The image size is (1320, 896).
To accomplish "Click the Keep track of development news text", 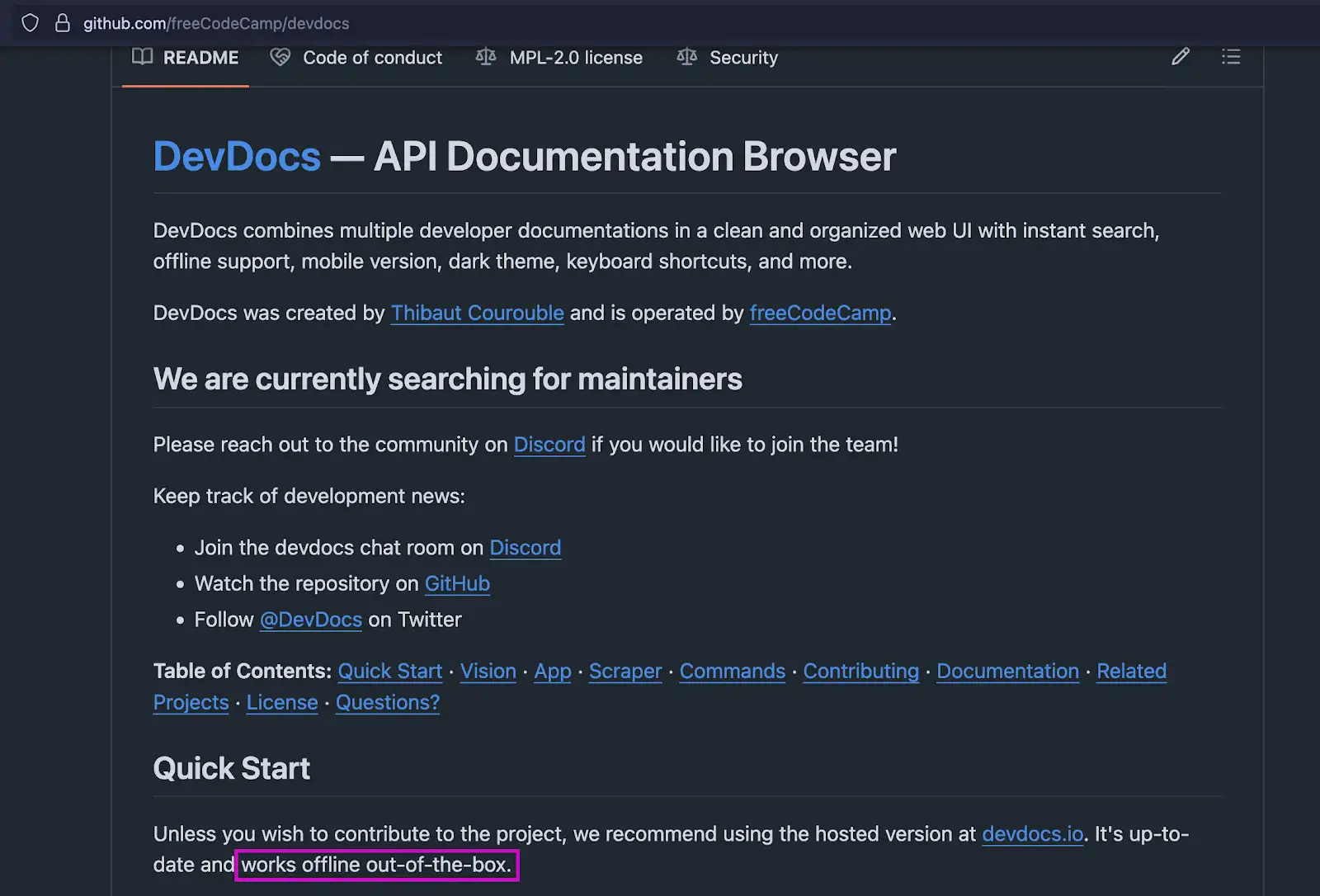I will [309, 496].
